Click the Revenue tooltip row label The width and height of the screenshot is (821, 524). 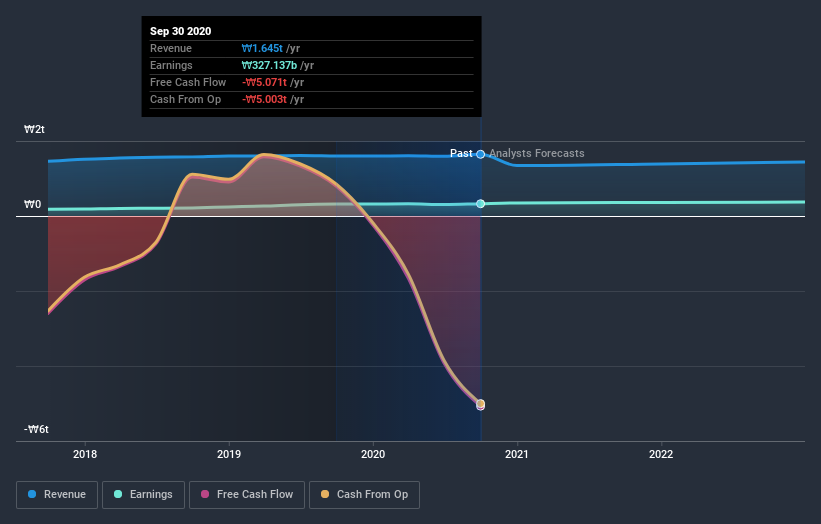tap(171, 48)
